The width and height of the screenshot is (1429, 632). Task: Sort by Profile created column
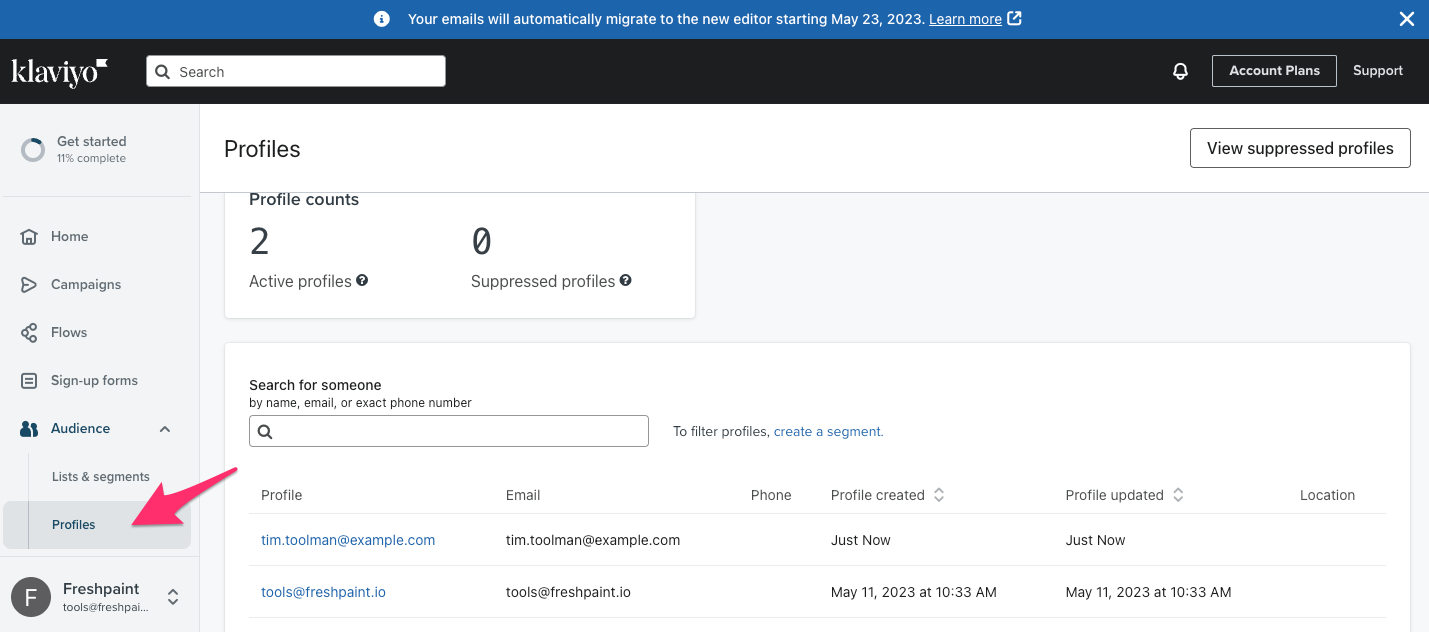click(x=939, y=495)
